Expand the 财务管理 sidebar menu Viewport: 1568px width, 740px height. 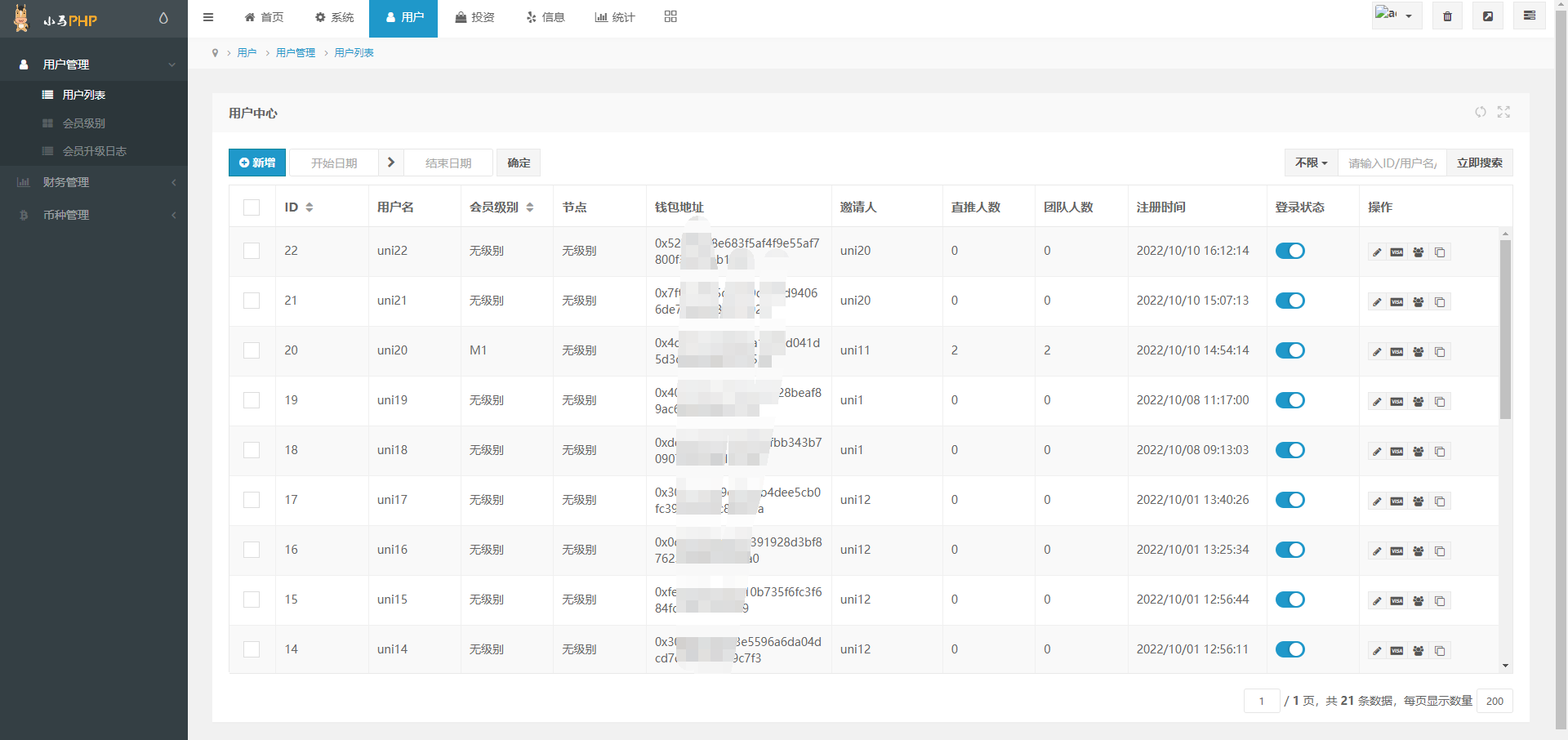click(94, 182)
